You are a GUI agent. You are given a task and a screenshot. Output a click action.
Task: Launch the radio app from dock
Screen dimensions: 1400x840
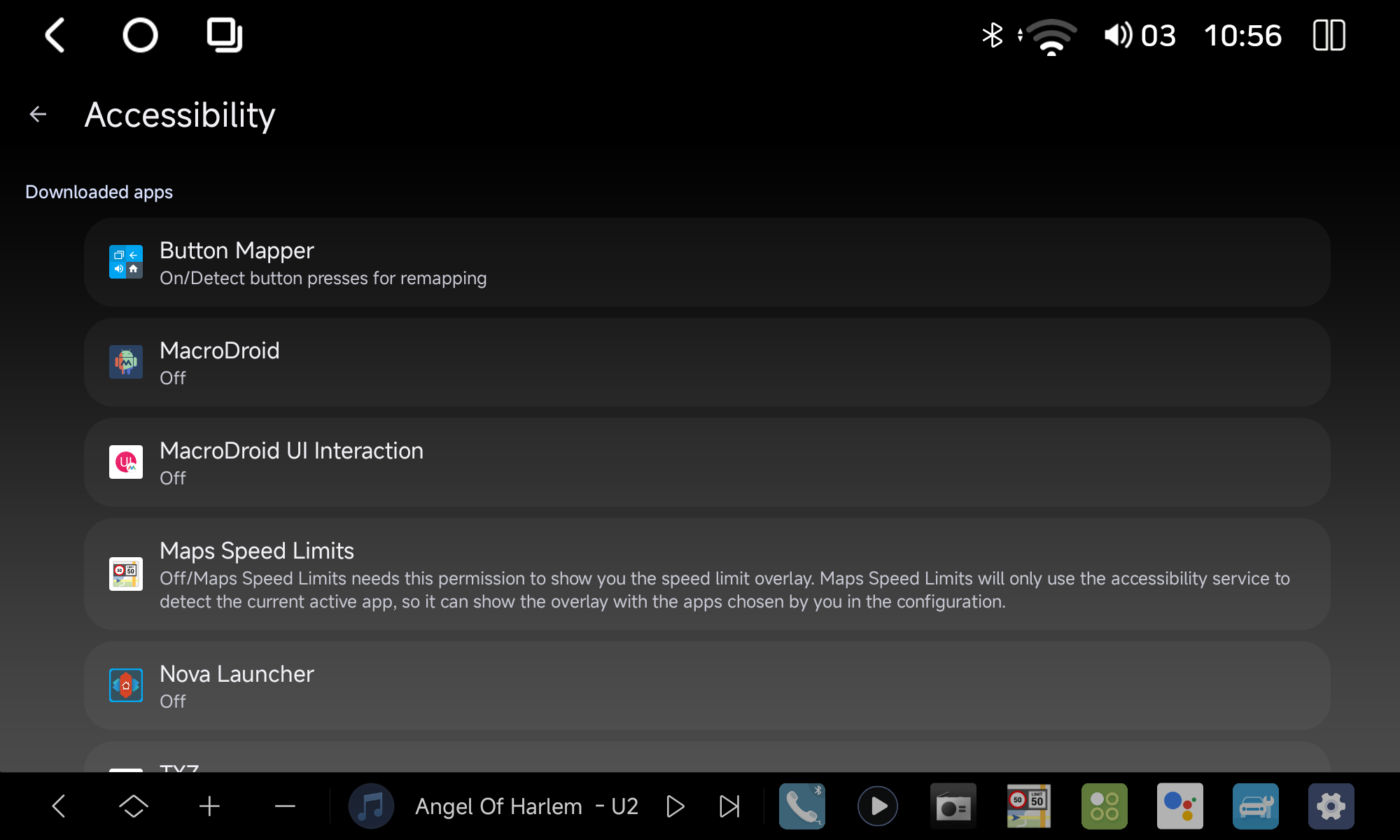953,806
